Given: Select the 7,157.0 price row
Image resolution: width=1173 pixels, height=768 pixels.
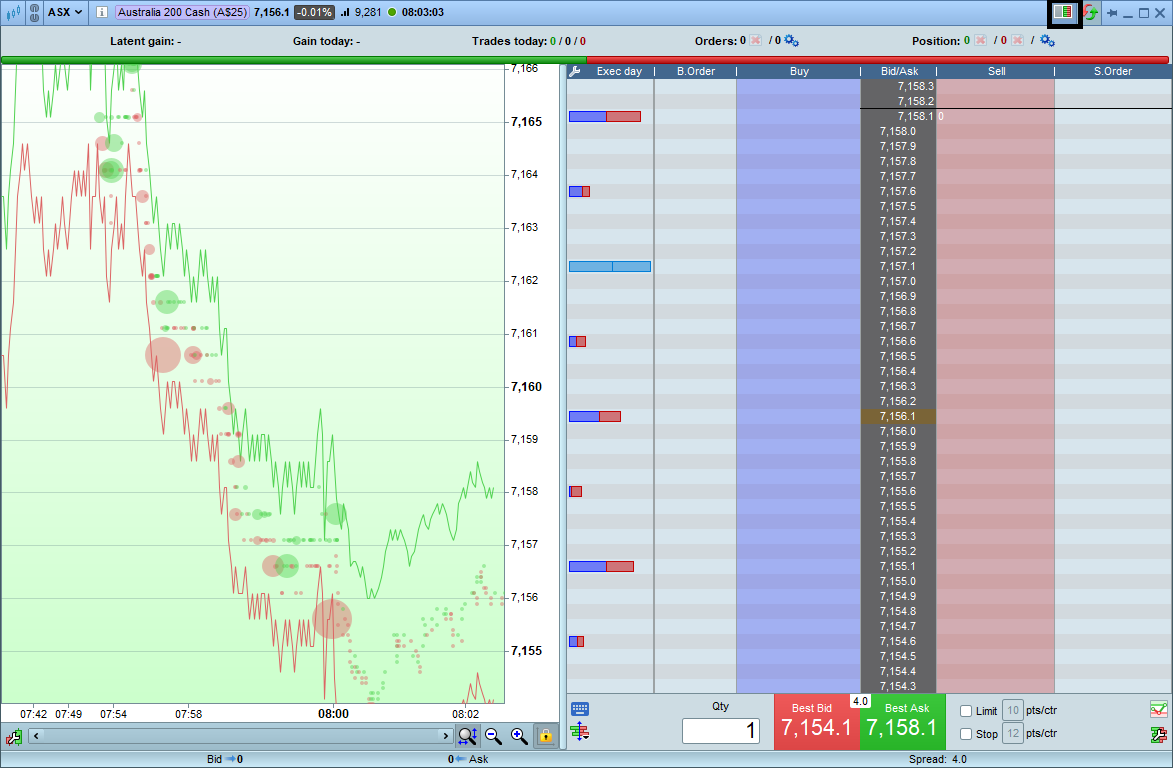Looking at the screenshot, I should (x=898, y=281).
